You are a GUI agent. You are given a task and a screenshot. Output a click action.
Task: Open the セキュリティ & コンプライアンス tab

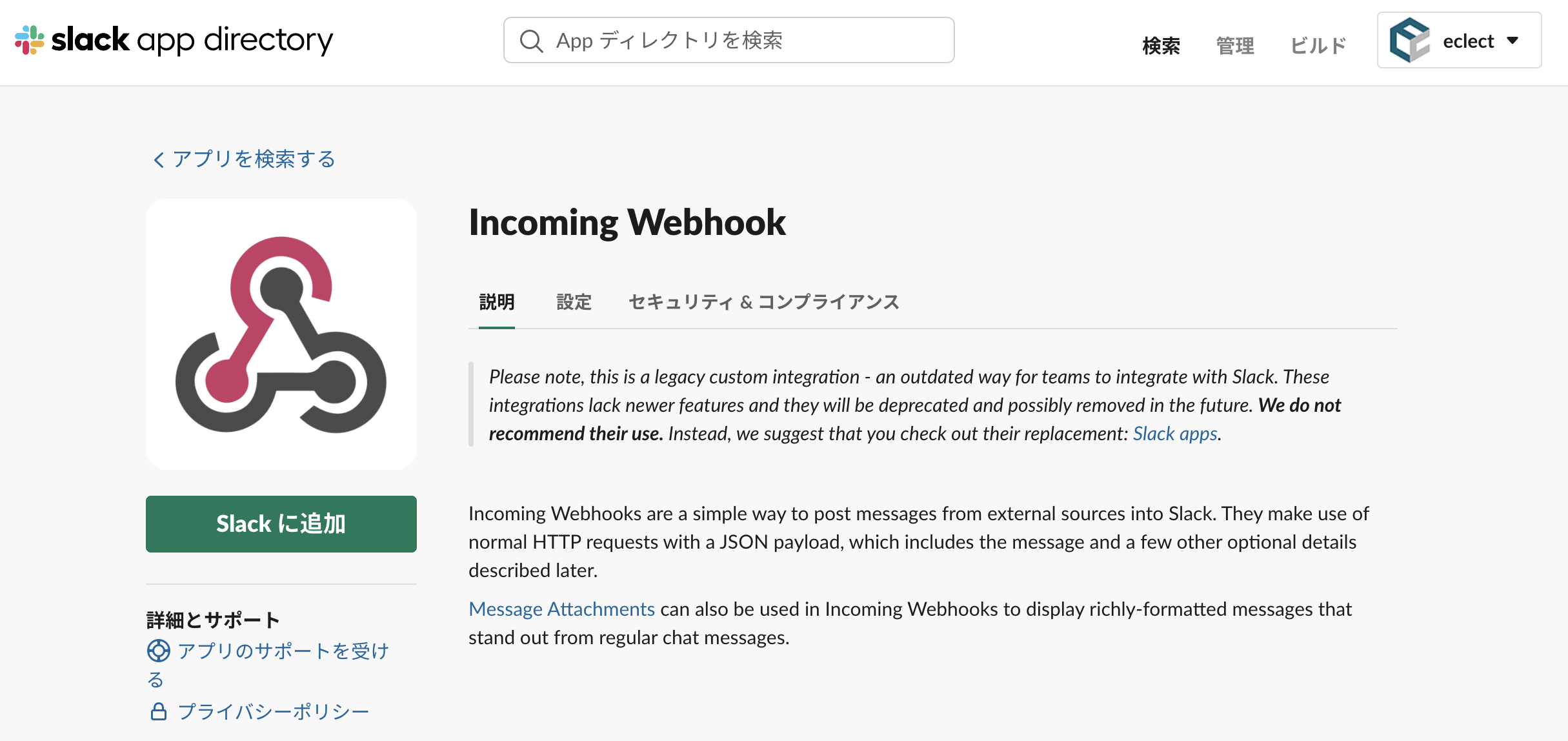point(764,302)
